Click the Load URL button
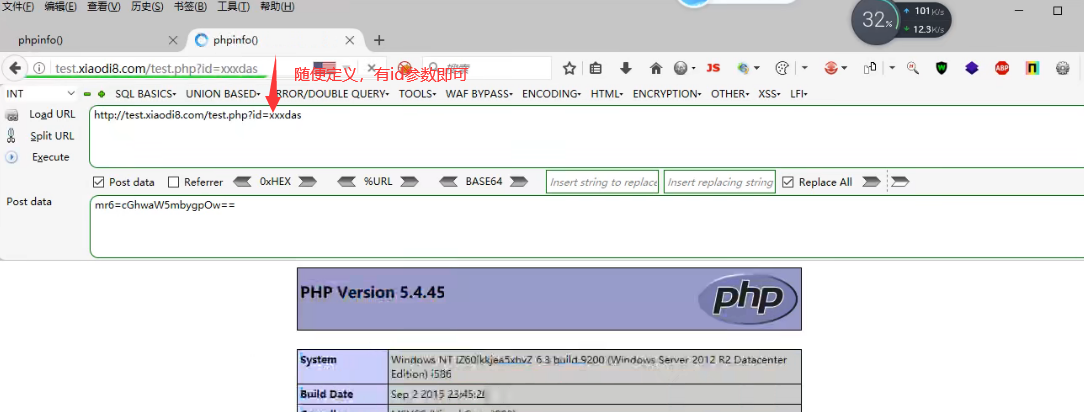The height and width of the screenshot is (412, 1084). (52, 115)
